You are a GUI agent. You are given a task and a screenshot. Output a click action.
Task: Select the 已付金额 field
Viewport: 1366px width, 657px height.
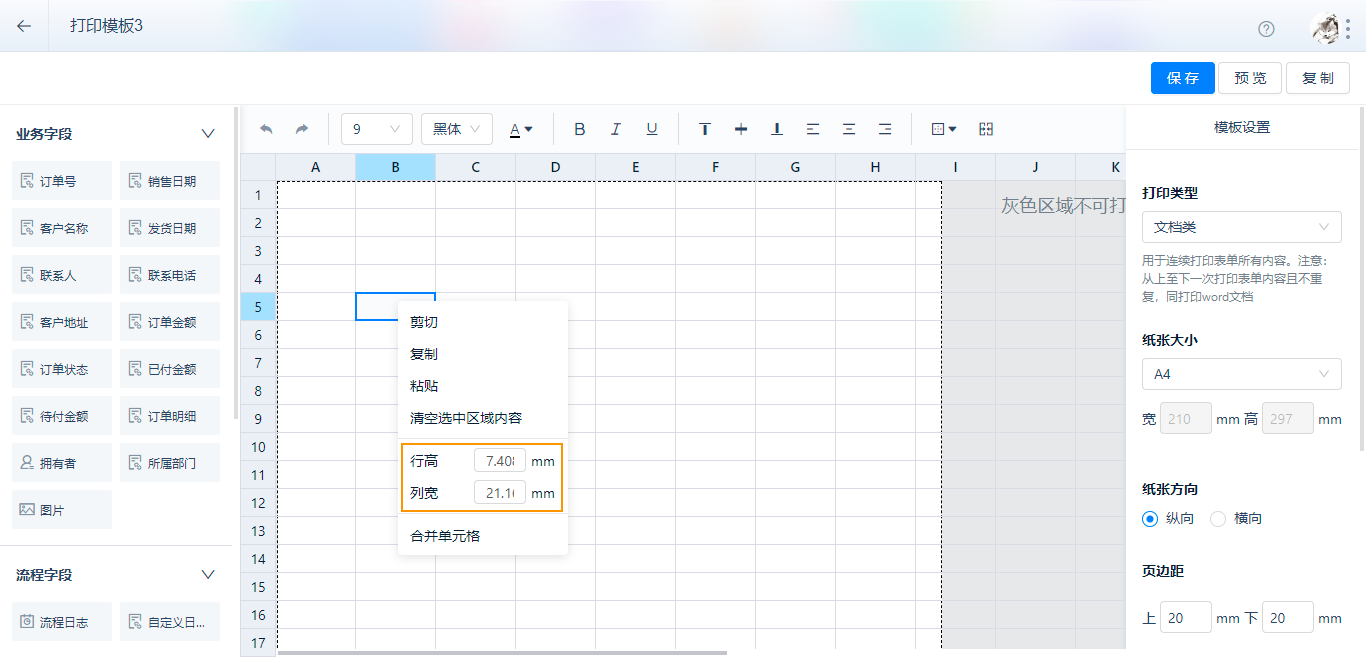(x=170, y=369)
